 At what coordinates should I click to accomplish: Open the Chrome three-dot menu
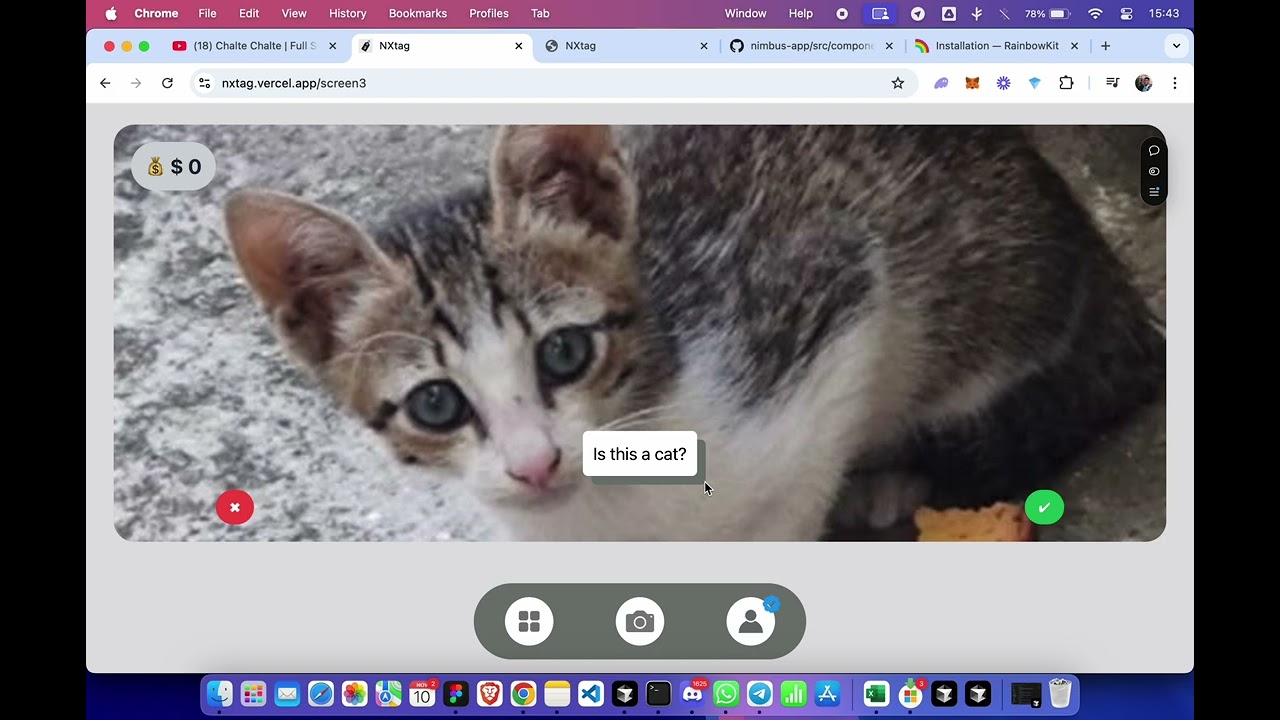tap(1175, 83)
